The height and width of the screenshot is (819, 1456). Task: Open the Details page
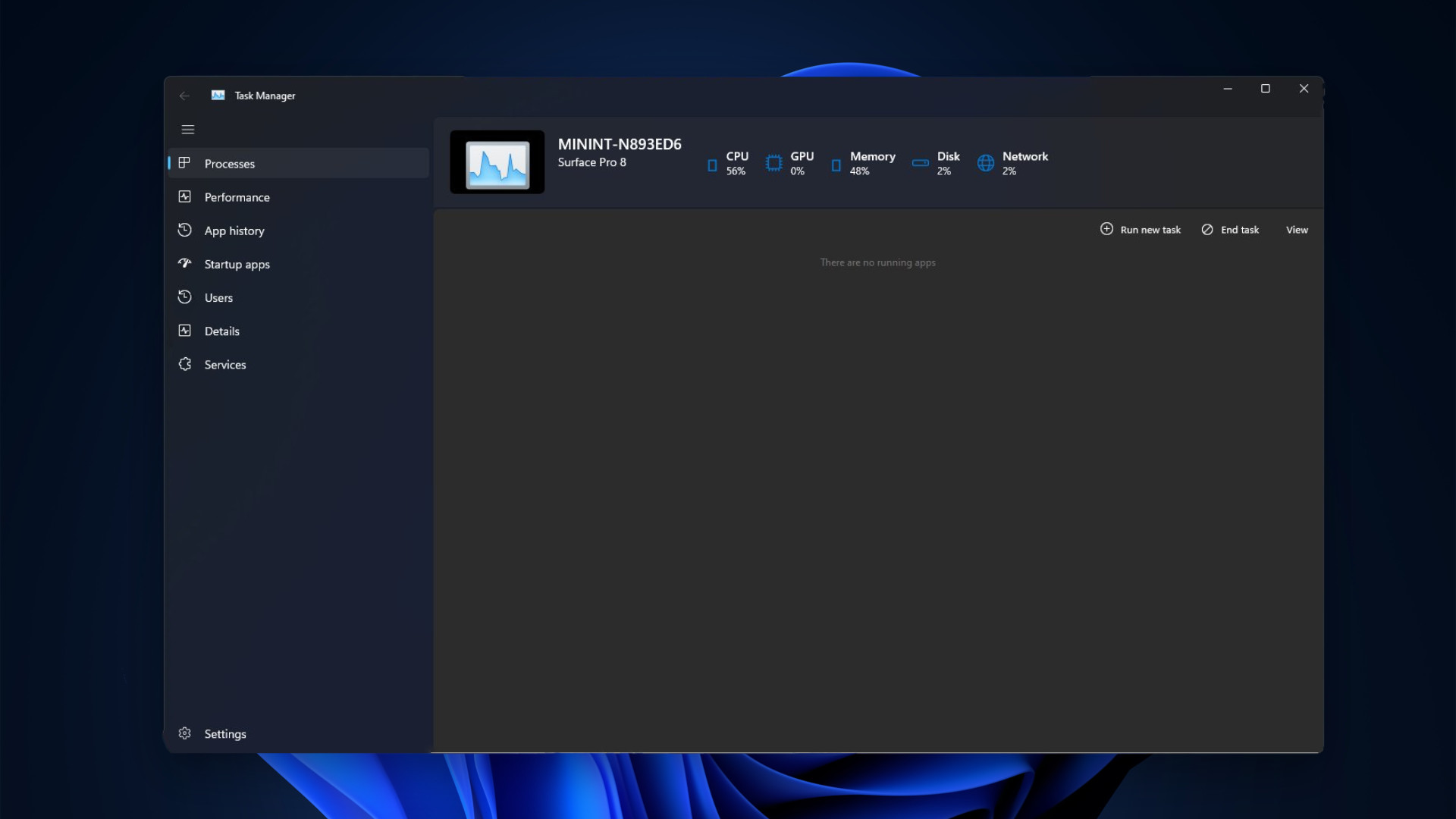222,331
